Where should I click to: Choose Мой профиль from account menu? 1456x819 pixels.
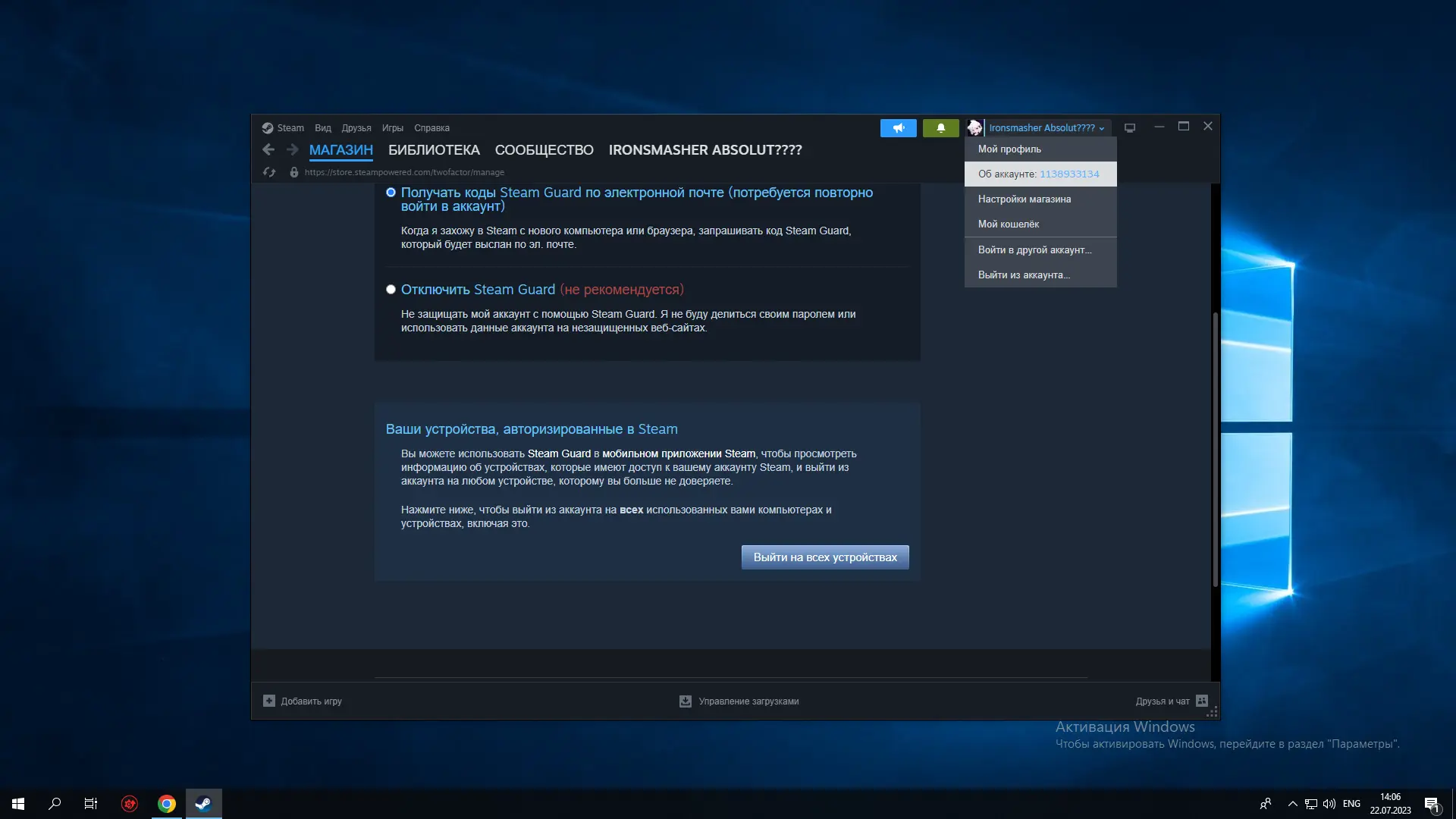tap(1009, 149)
